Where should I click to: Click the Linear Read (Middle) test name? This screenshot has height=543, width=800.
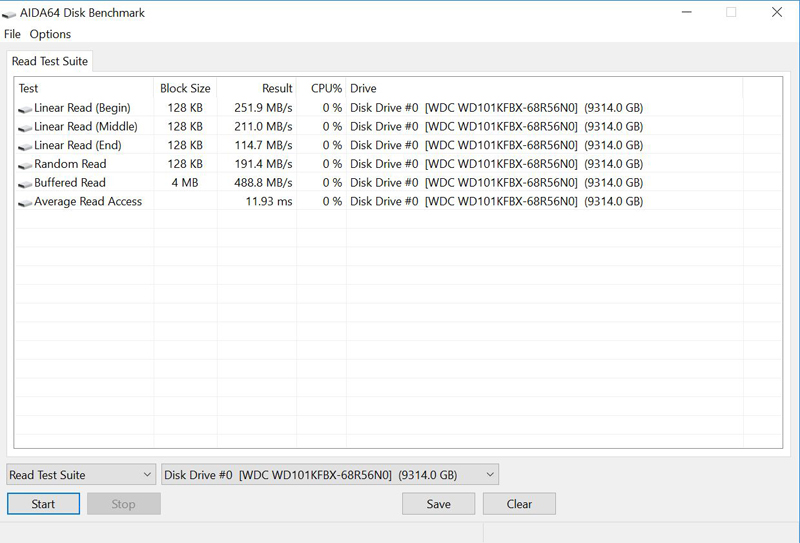tap(86, 127)
